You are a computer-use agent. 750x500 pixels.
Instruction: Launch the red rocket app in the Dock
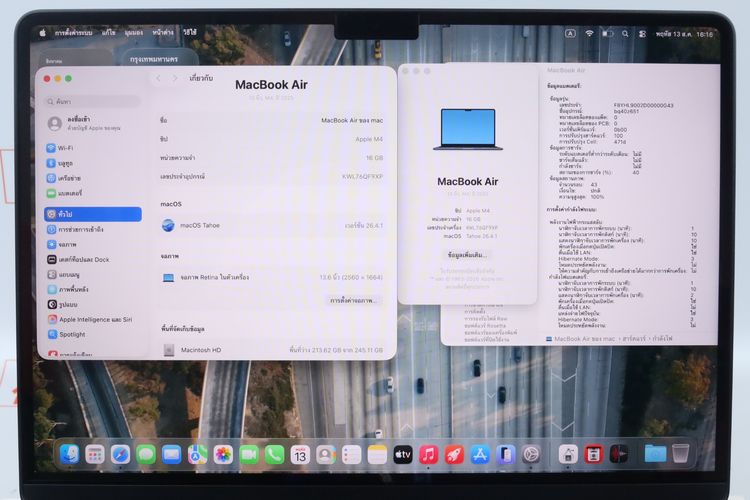coord(454,455)
